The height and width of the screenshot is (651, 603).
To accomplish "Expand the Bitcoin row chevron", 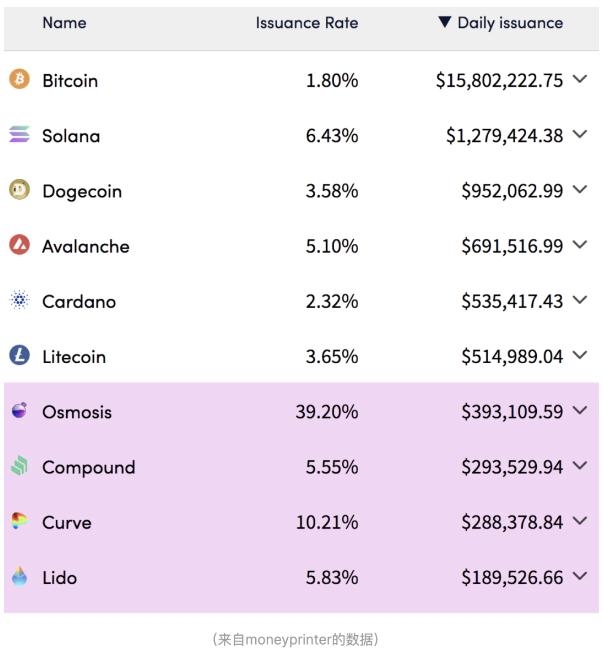I will (581, 81).
